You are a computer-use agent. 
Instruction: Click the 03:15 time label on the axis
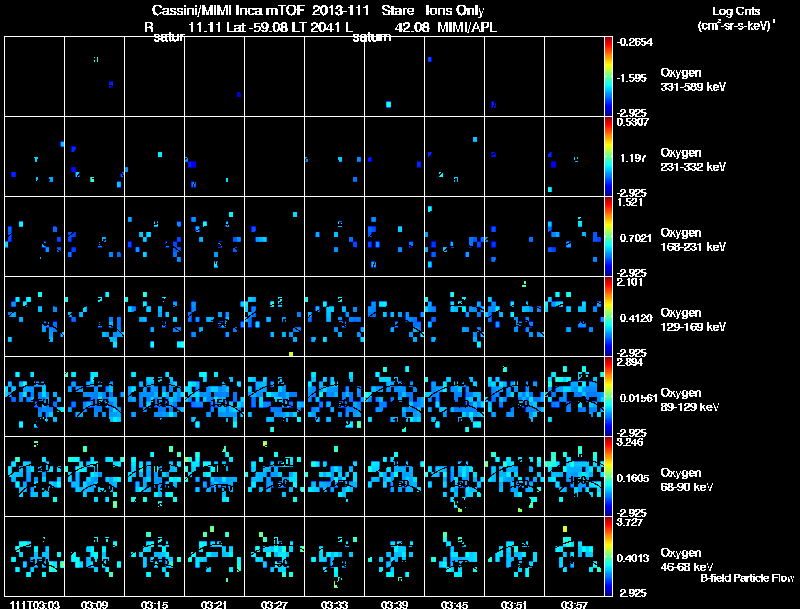(x=154, y=604)
